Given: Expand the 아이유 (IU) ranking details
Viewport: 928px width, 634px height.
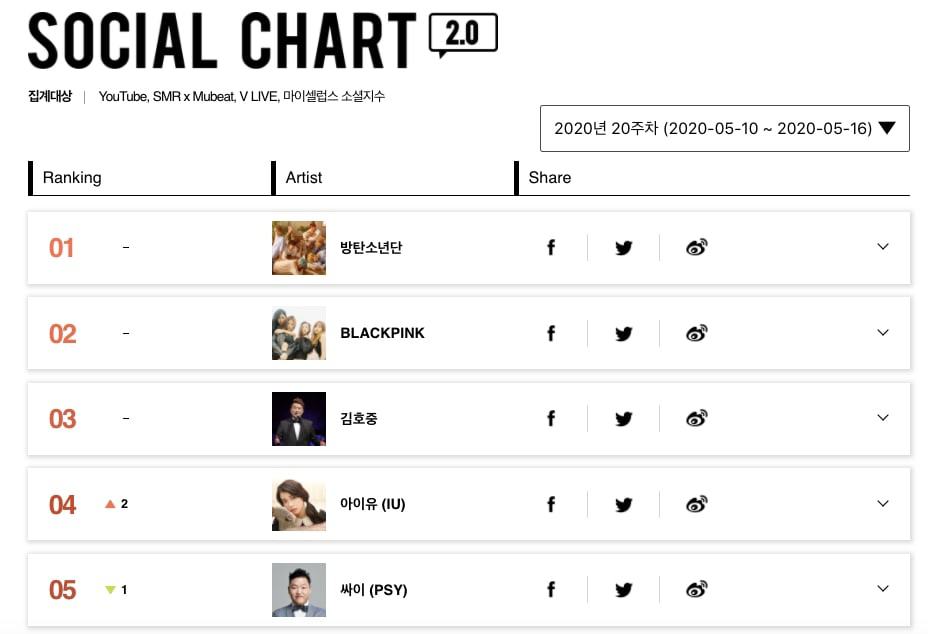Looking at the screenshot, I should [883, 504].
